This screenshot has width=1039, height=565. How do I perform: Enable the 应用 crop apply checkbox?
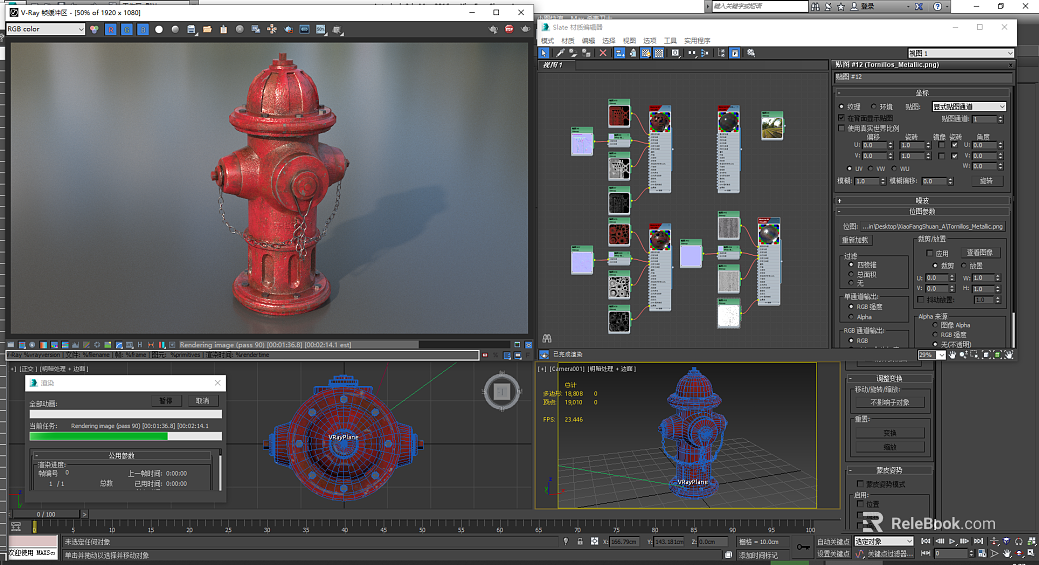(930, 253)
